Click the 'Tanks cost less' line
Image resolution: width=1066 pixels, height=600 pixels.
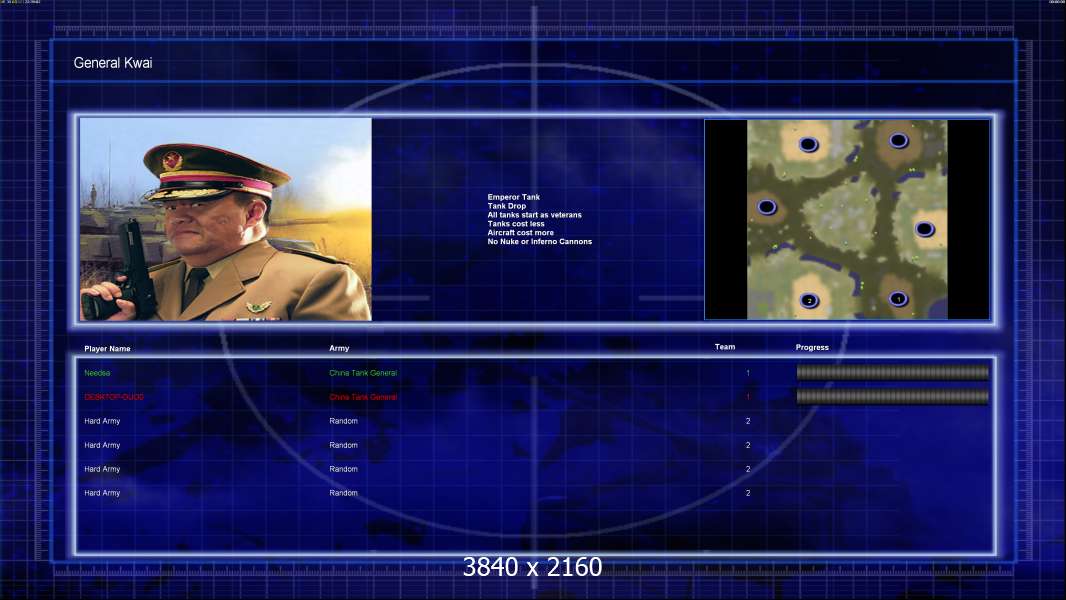click(x=516, y=224)
